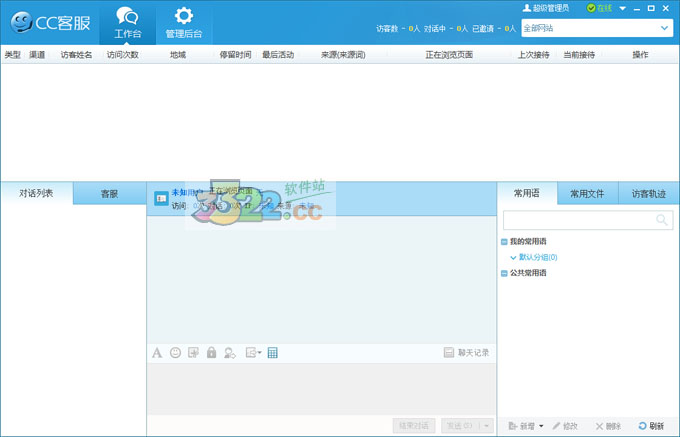Viewport: 680px width, 437px height.
Task: Click the 操作 column header
Action: tap(640, 55)
